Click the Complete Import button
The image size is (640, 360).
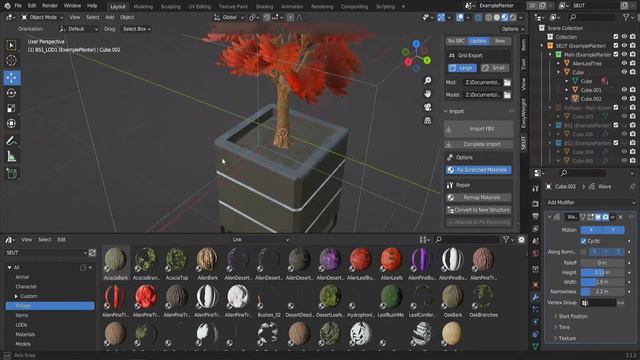tap(478, 144)
